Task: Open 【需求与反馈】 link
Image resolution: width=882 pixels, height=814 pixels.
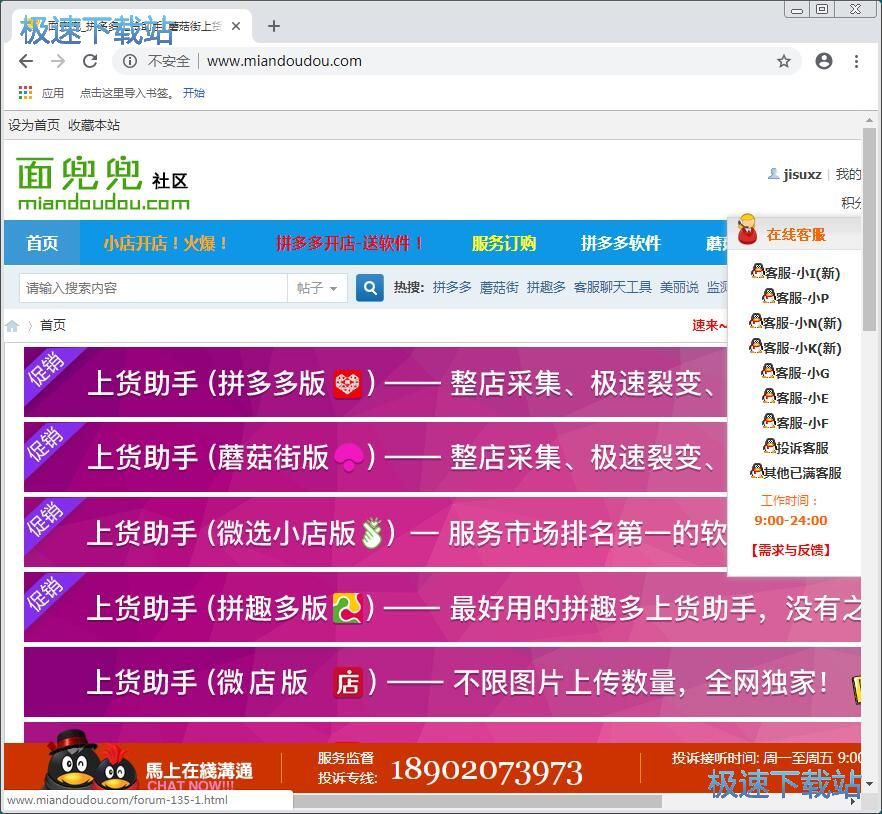Action: tap(791, 550)
